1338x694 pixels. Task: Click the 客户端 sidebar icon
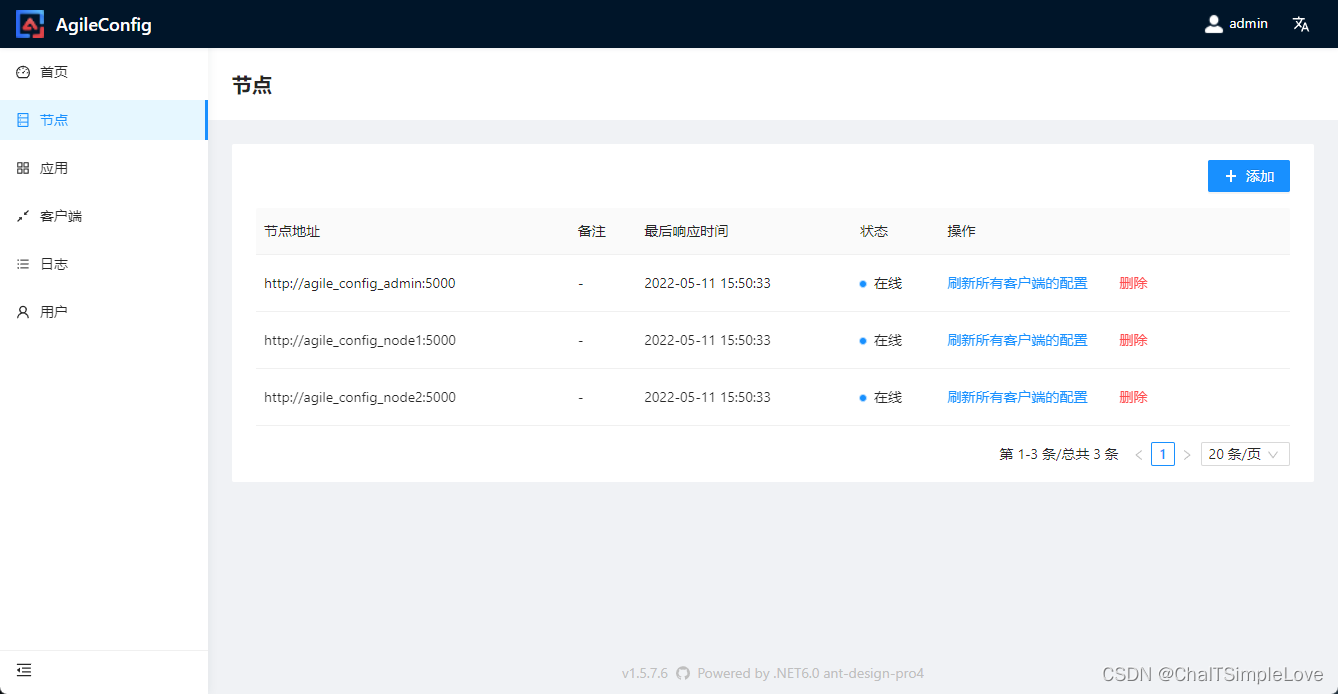tap(23, 215)
